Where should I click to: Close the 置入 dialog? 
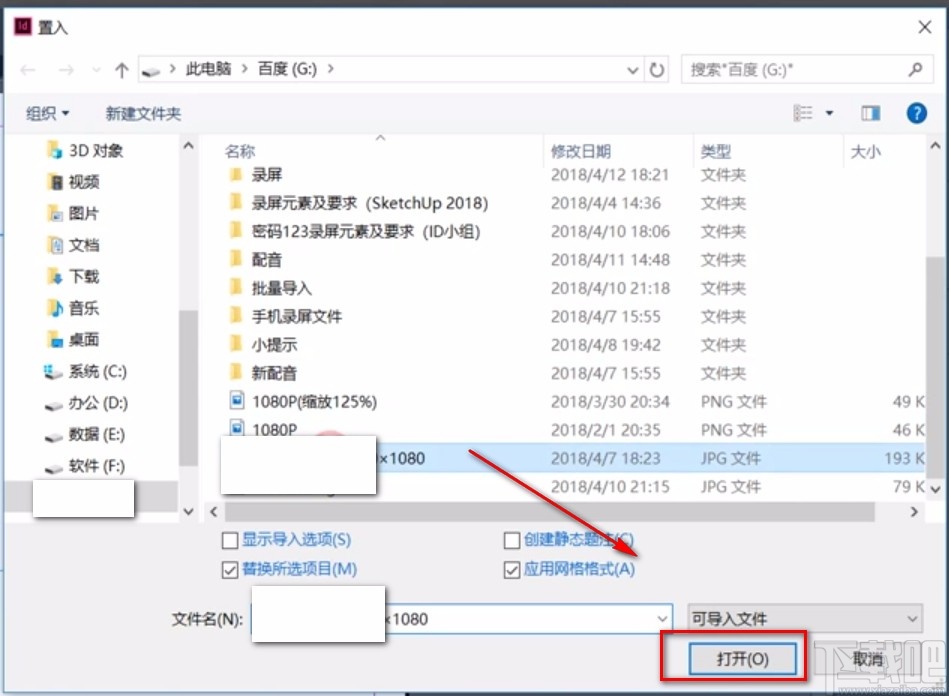(924, 27)
